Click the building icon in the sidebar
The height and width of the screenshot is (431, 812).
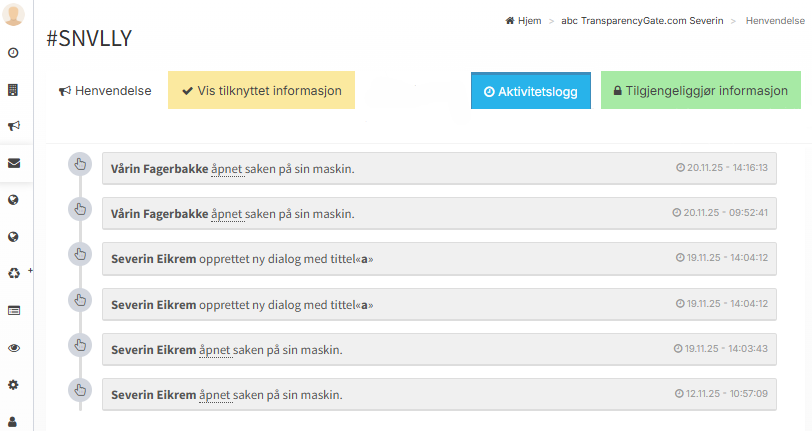(14, 90)
